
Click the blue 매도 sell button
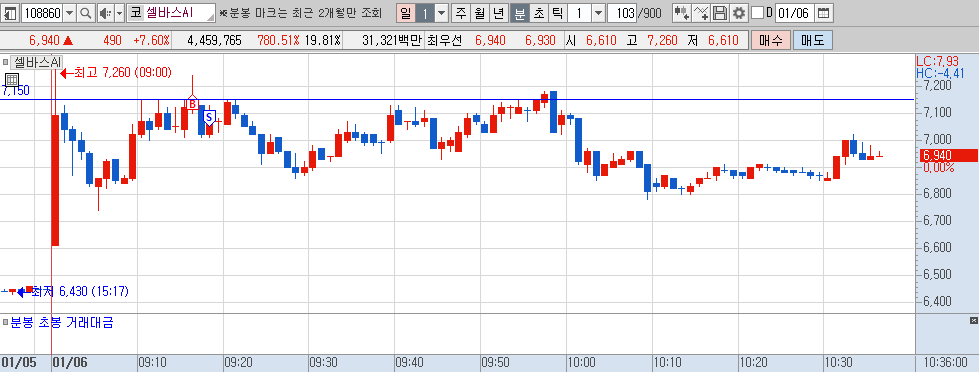(x=813, y=41)
